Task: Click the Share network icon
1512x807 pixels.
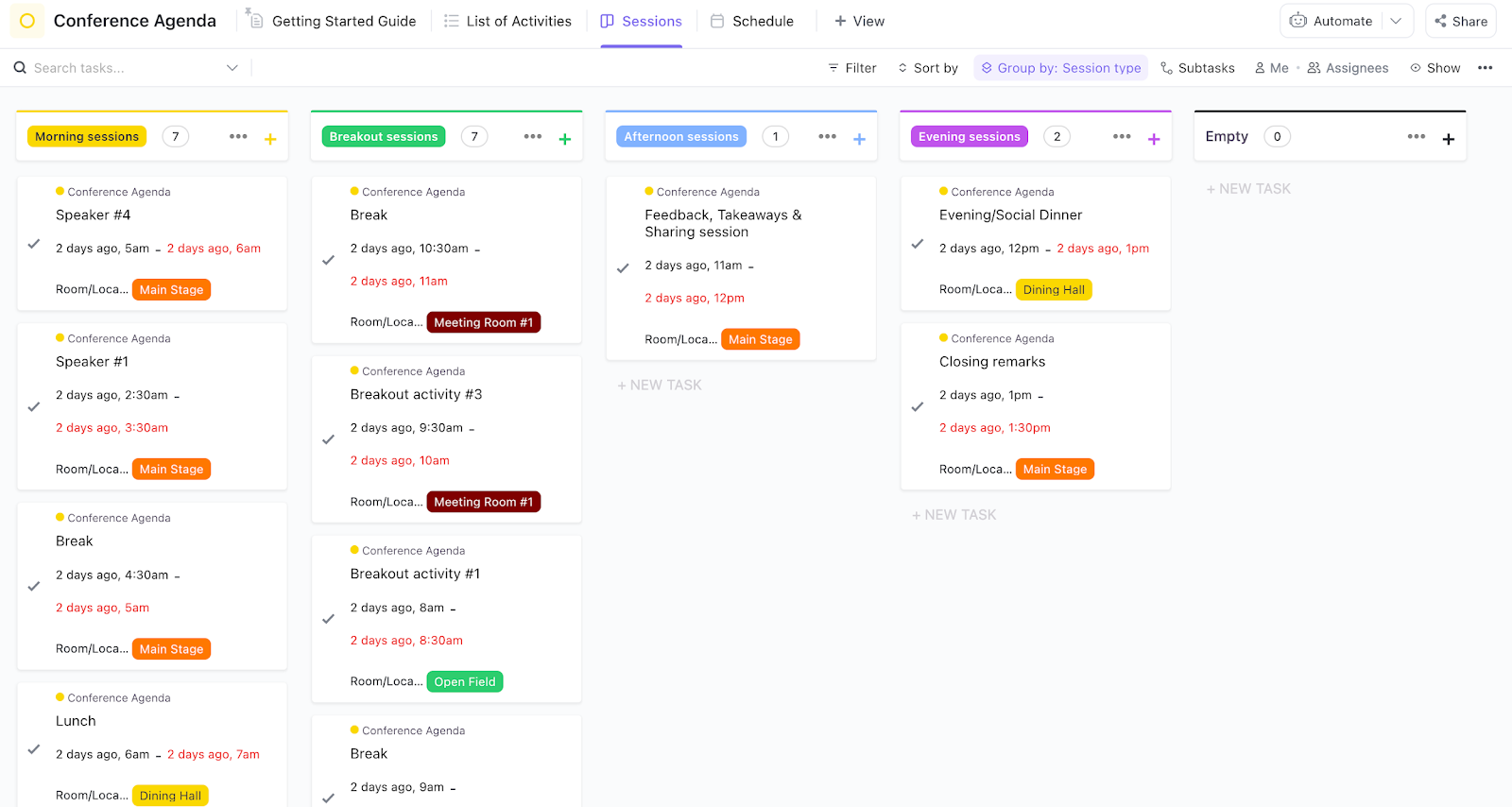Action: [1440, 21]
